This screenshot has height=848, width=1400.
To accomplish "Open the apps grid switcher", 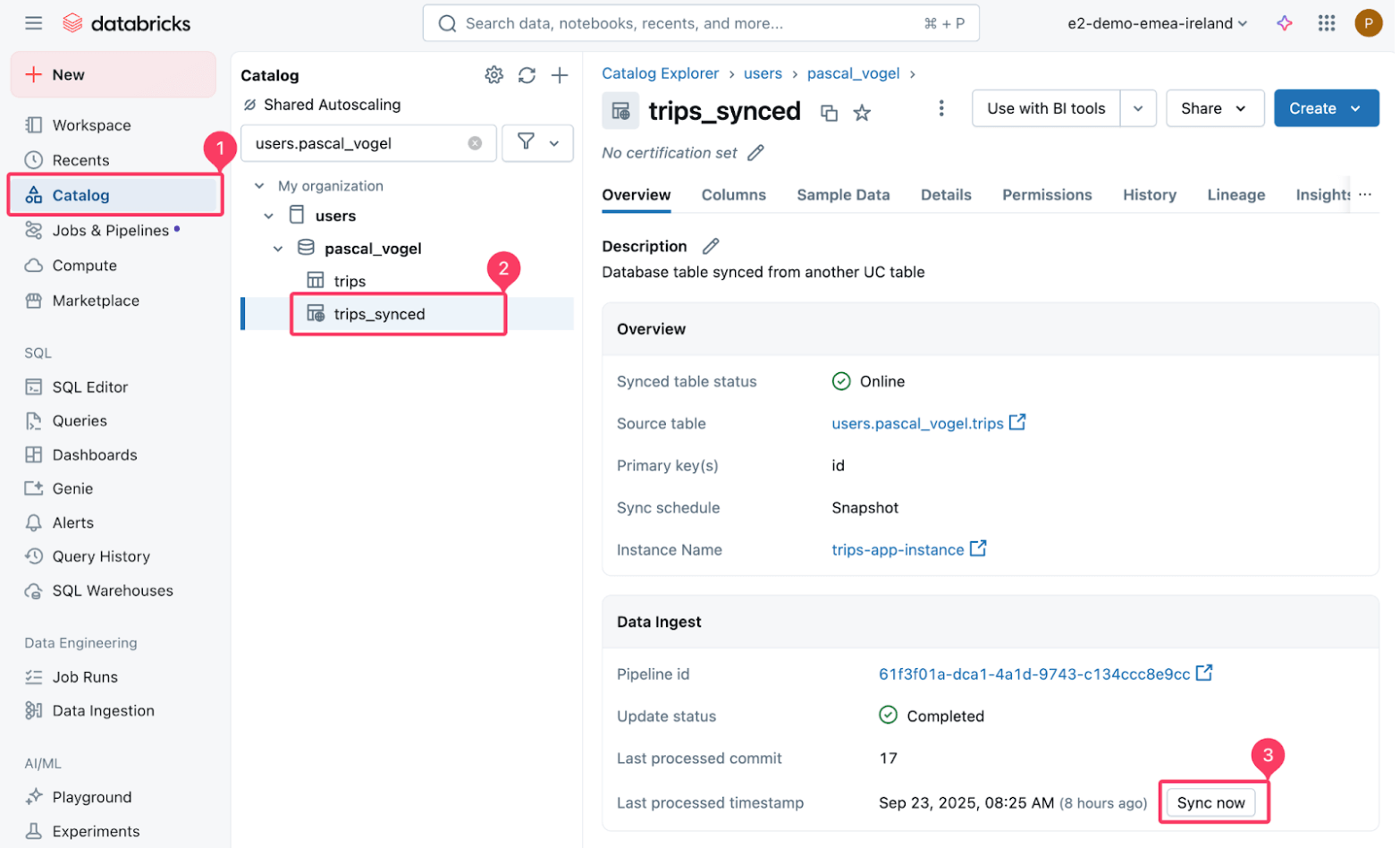I will pos(1326,23).
